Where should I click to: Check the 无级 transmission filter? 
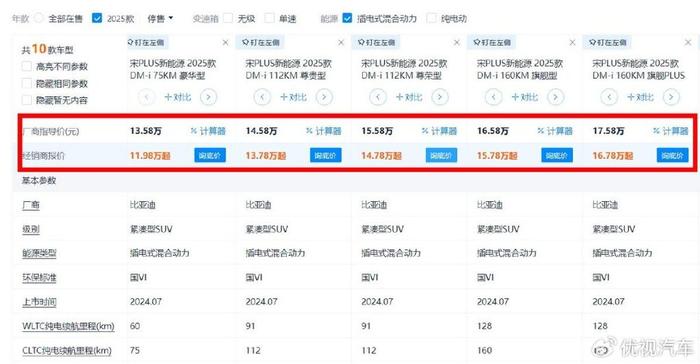pos(228,18)
